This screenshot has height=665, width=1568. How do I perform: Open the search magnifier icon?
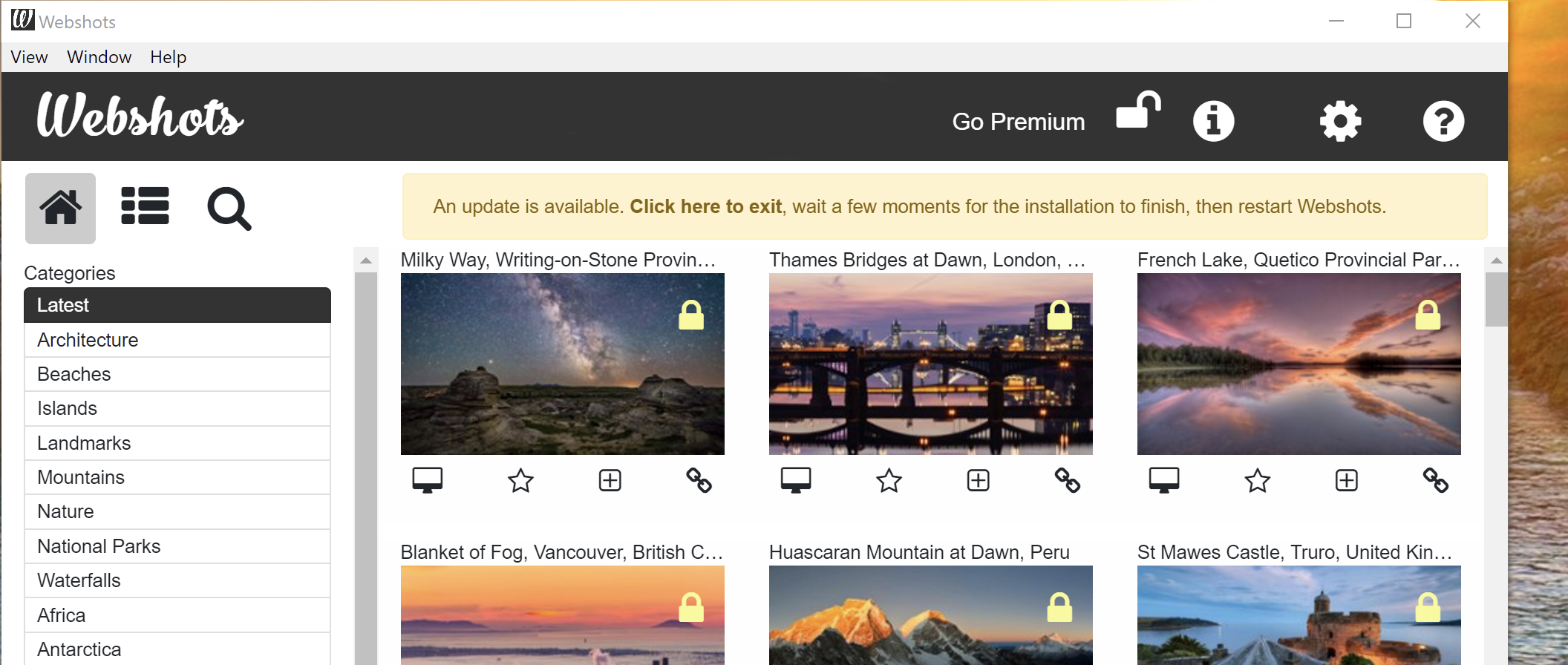coord(229,209)
